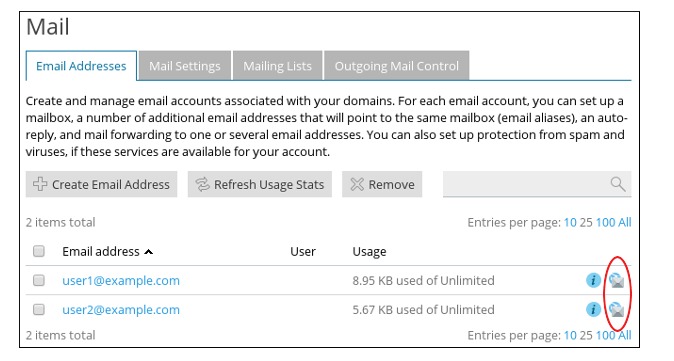Image resolution: width=674 pixels, height=361 pixels.
Task: Check the box for user2@example.com
Action: (39, 309)
